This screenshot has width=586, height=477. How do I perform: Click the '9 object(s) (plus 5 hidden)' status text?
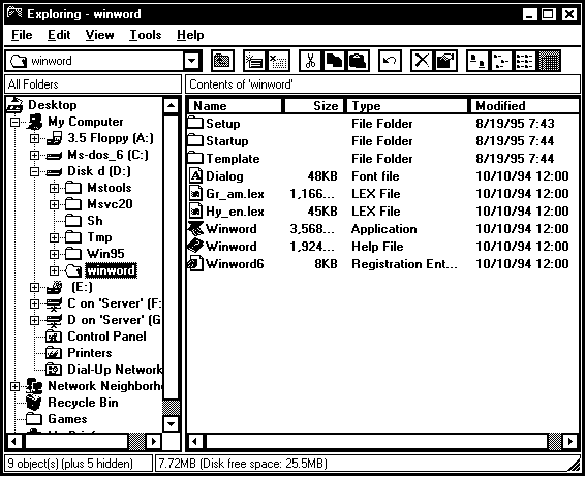pyautogui.click(x=70, y=464)
